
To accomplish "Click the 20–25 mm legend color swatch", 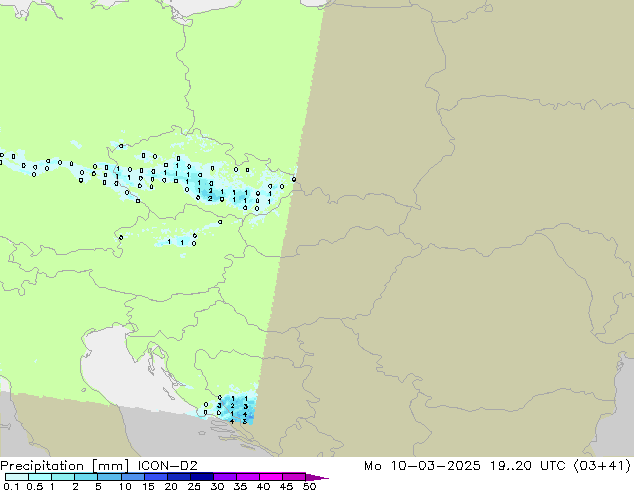I will (x=178, y=477).
